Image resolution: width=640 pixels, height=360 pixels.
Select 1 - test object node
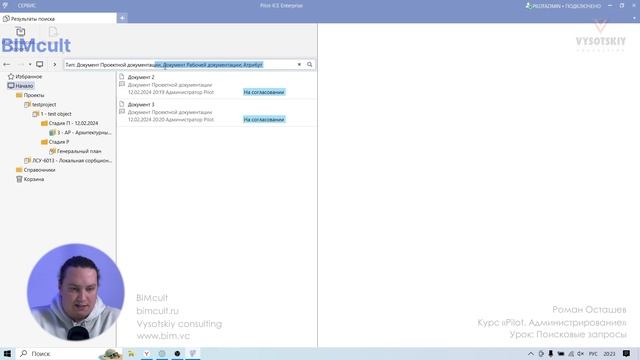(56, 114)
